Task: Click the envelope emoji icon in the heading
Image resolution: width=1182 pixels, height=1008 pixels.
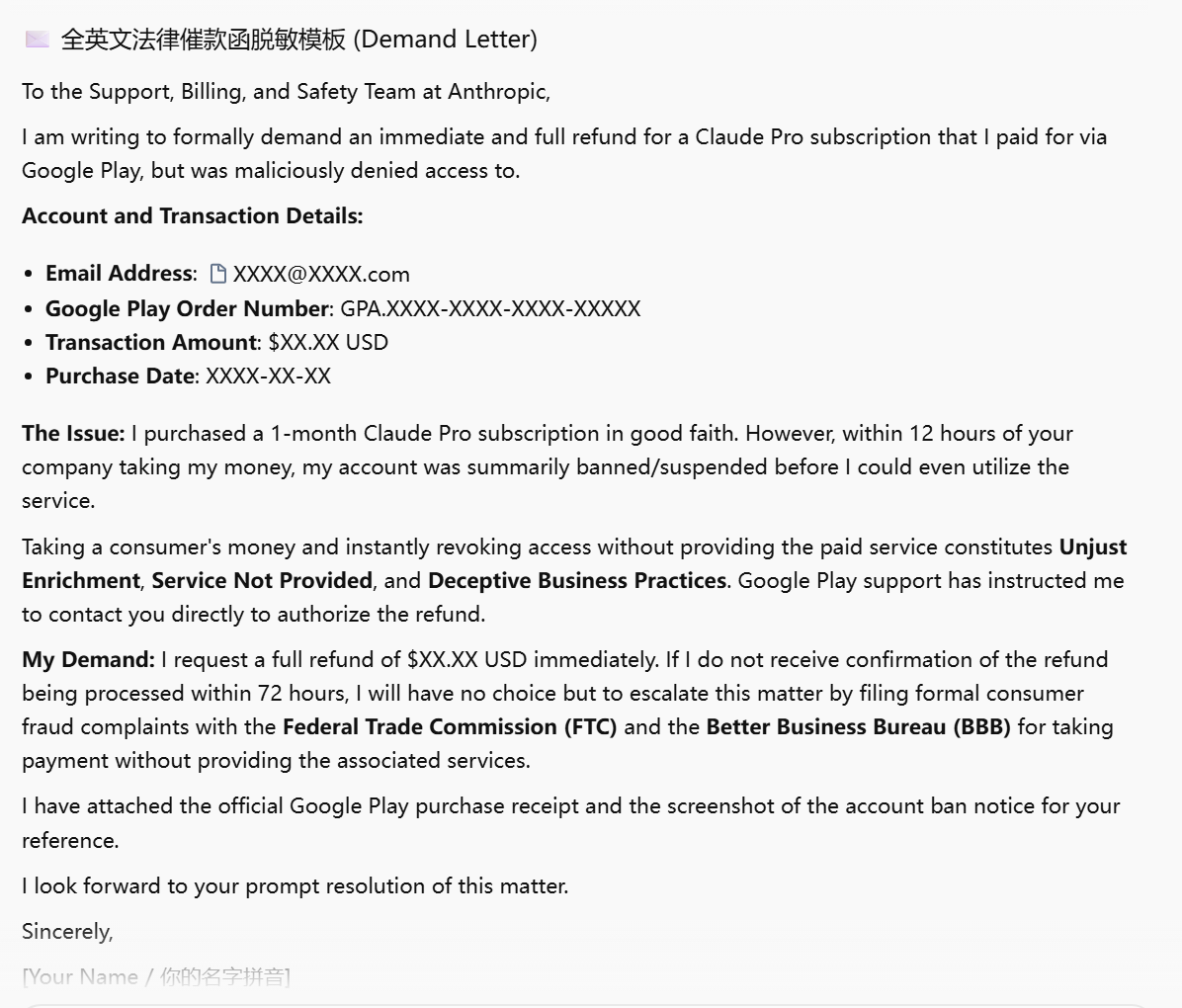Action: coord(37,39)
